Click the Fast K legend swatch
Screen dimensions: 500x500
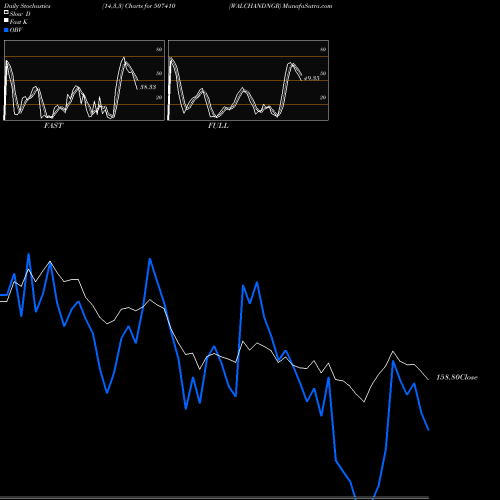6,20
